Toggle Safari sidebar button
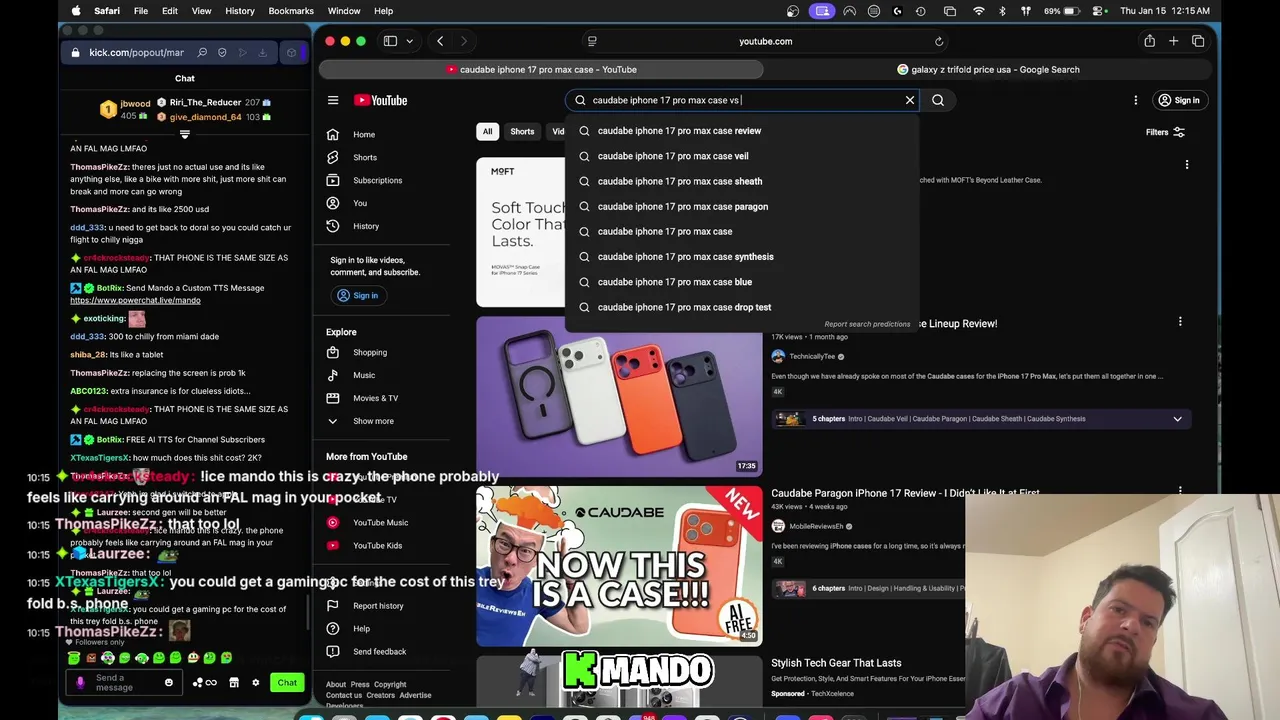This screenshot has height=720, width=1280. click(x=390, y=41)
